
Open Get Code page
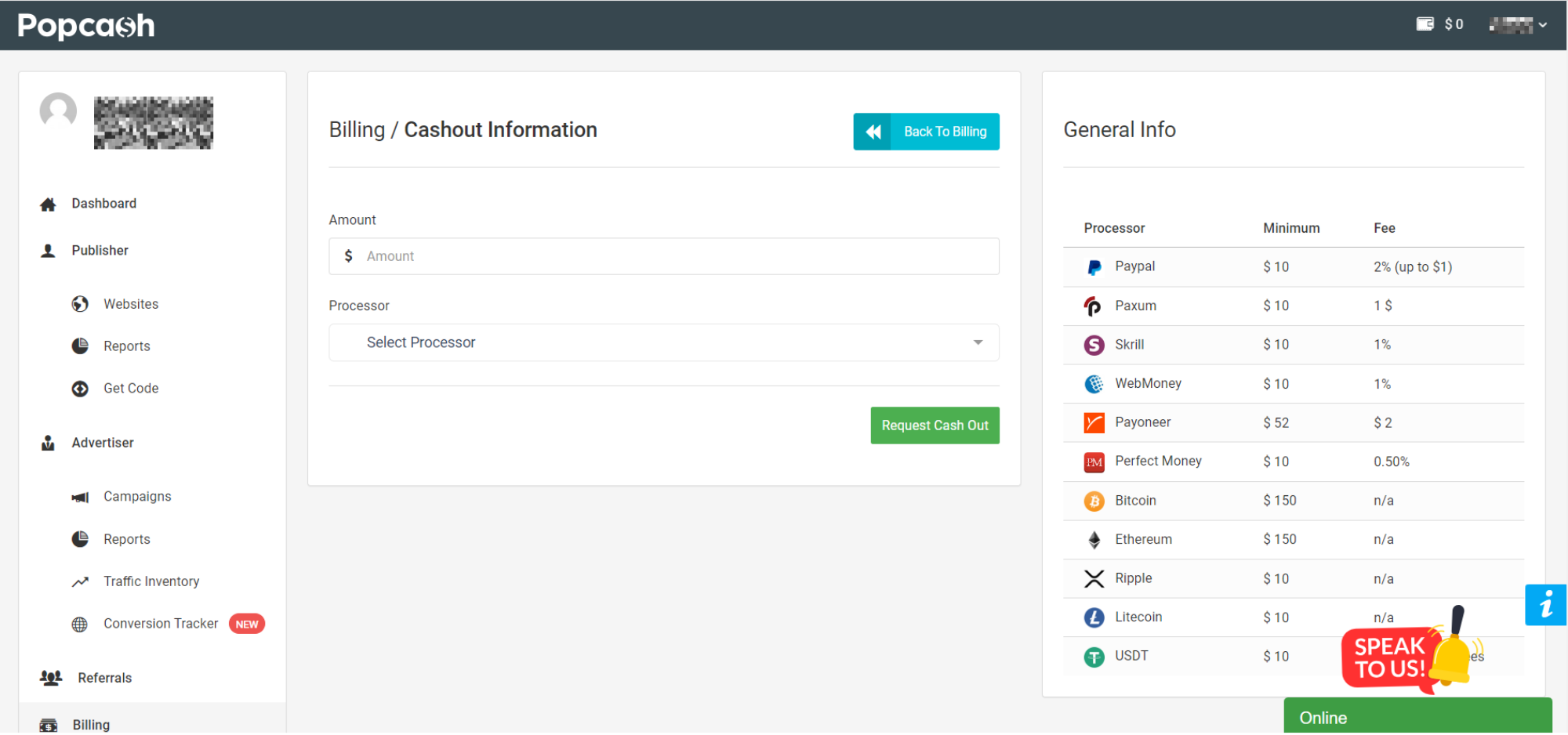point(131,389)
